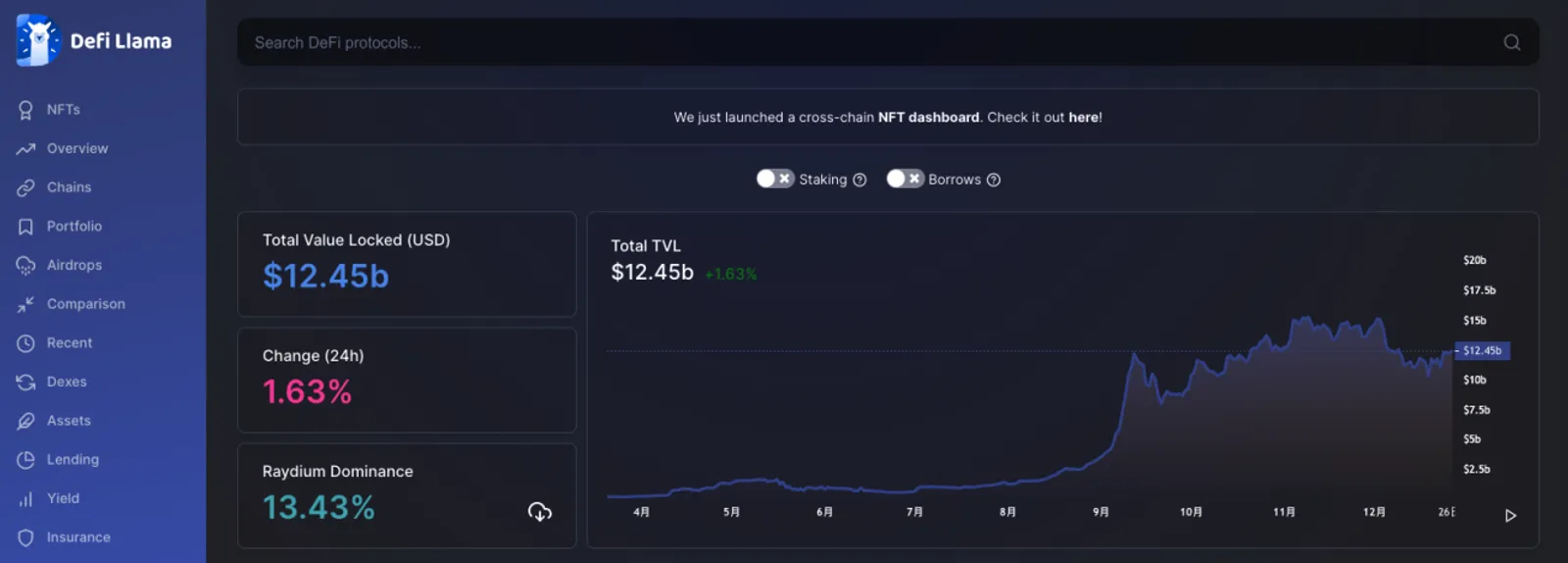Click the $10b y-axis label

(x=1475, y=381)
